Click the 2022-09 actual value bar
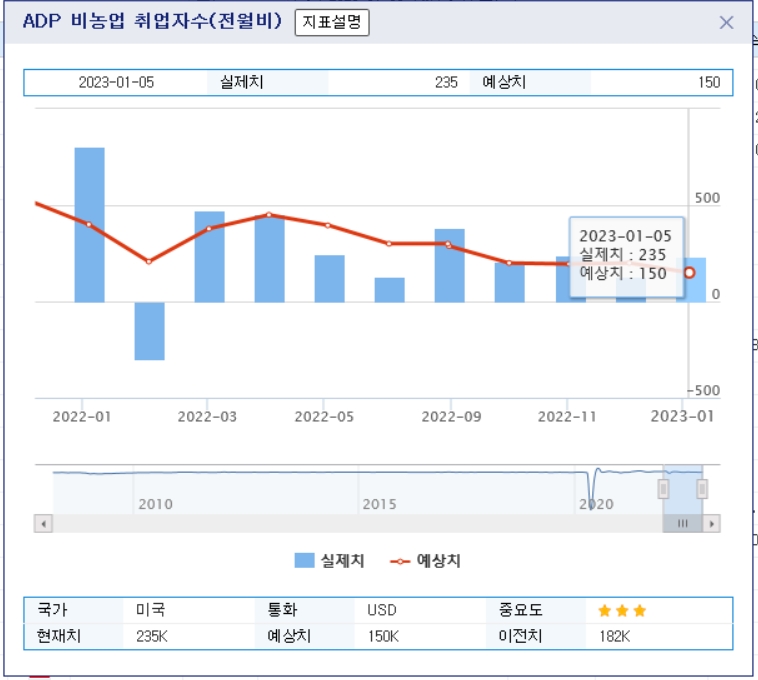758x680 pixels. (450, 265)
